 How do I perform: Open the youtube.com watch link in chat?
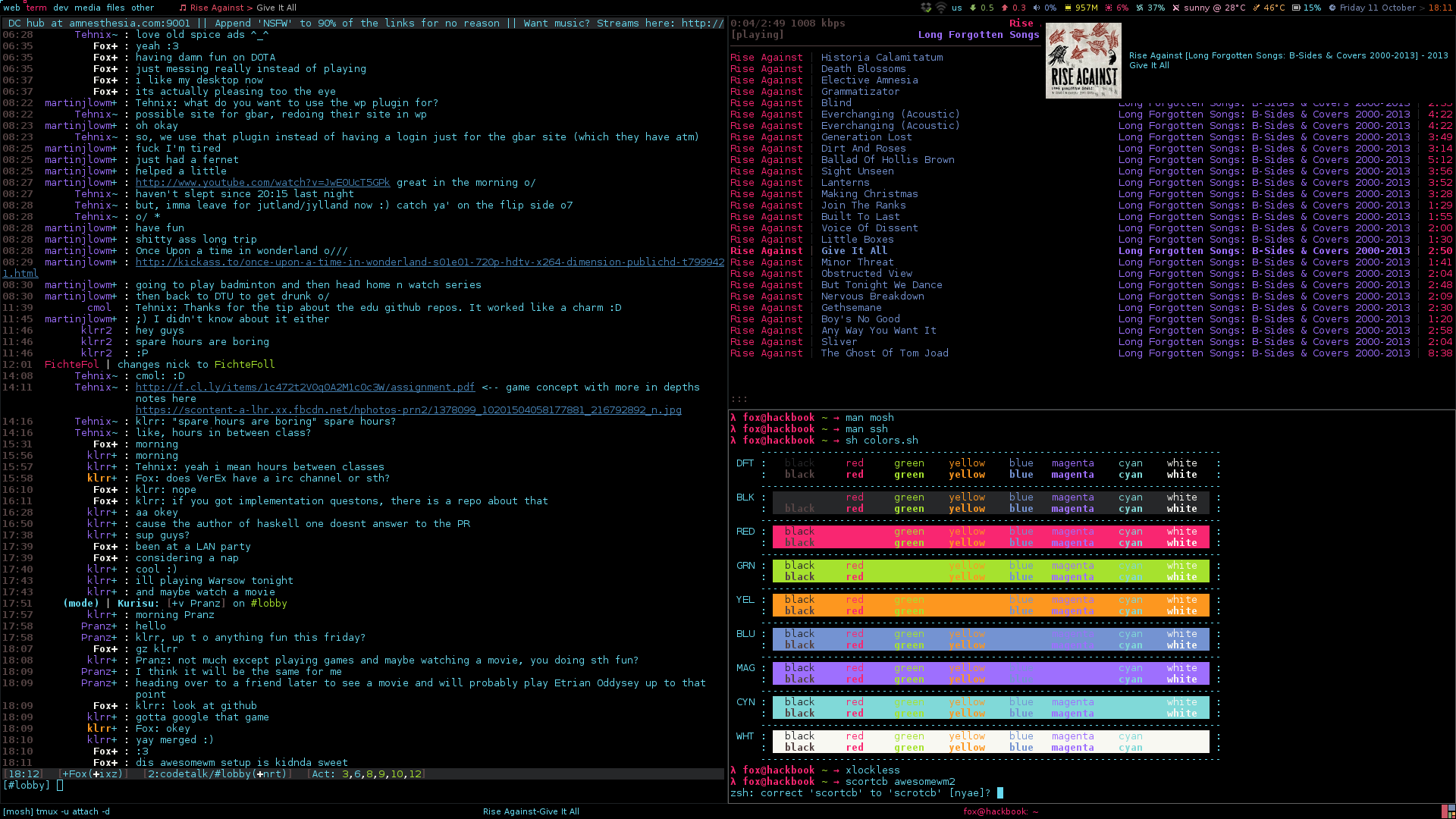(262, 183)
